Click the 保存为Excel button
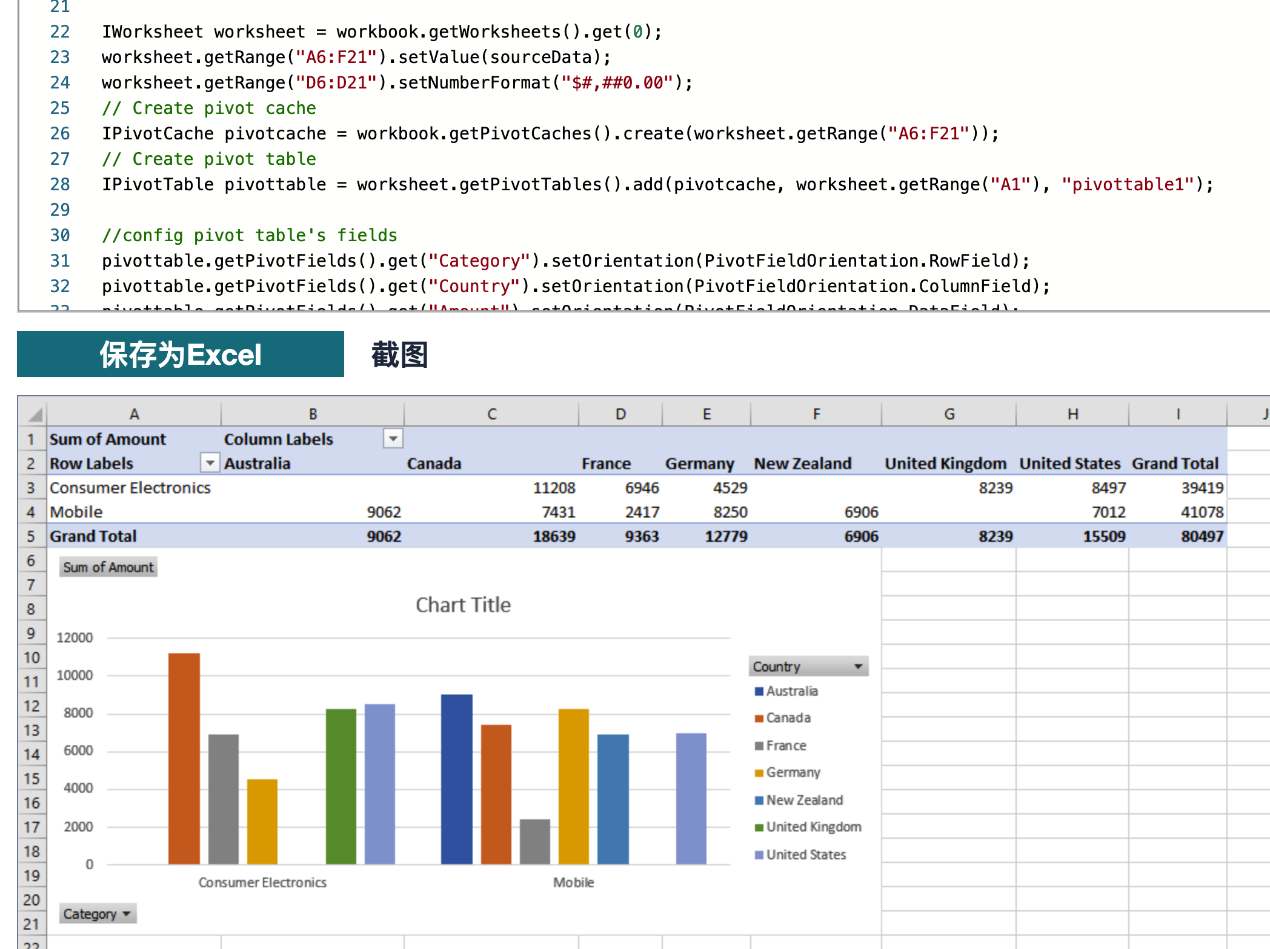 tap(180, 354)
